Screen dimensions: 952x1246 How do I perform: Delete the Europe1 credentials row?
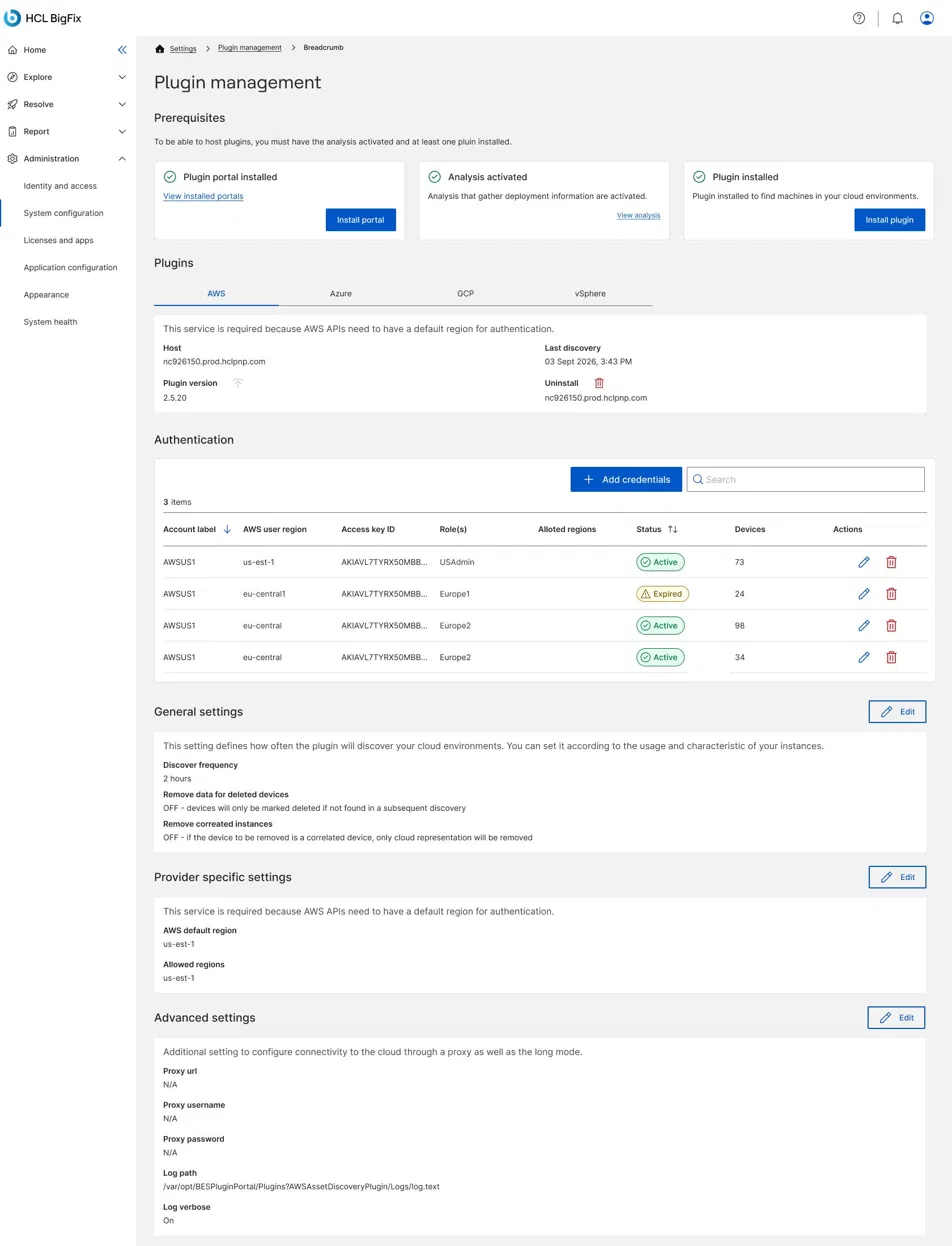[x=891, y=594]
